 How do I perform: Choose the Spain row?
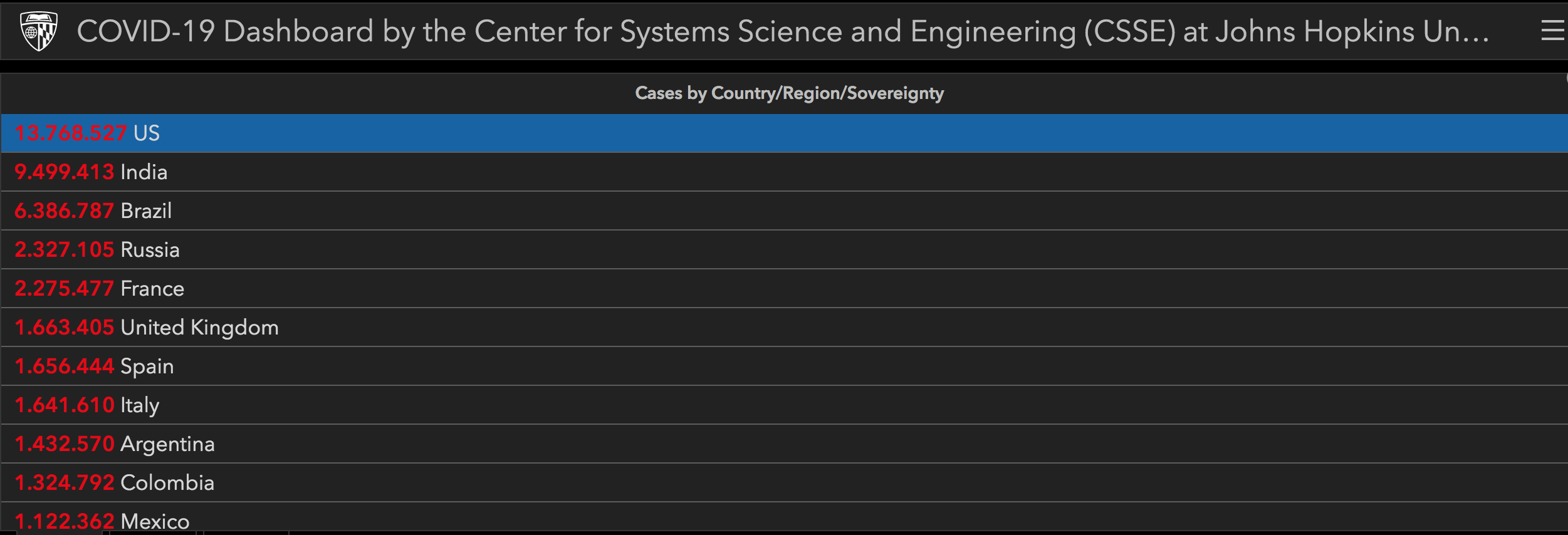coord(147,366)
